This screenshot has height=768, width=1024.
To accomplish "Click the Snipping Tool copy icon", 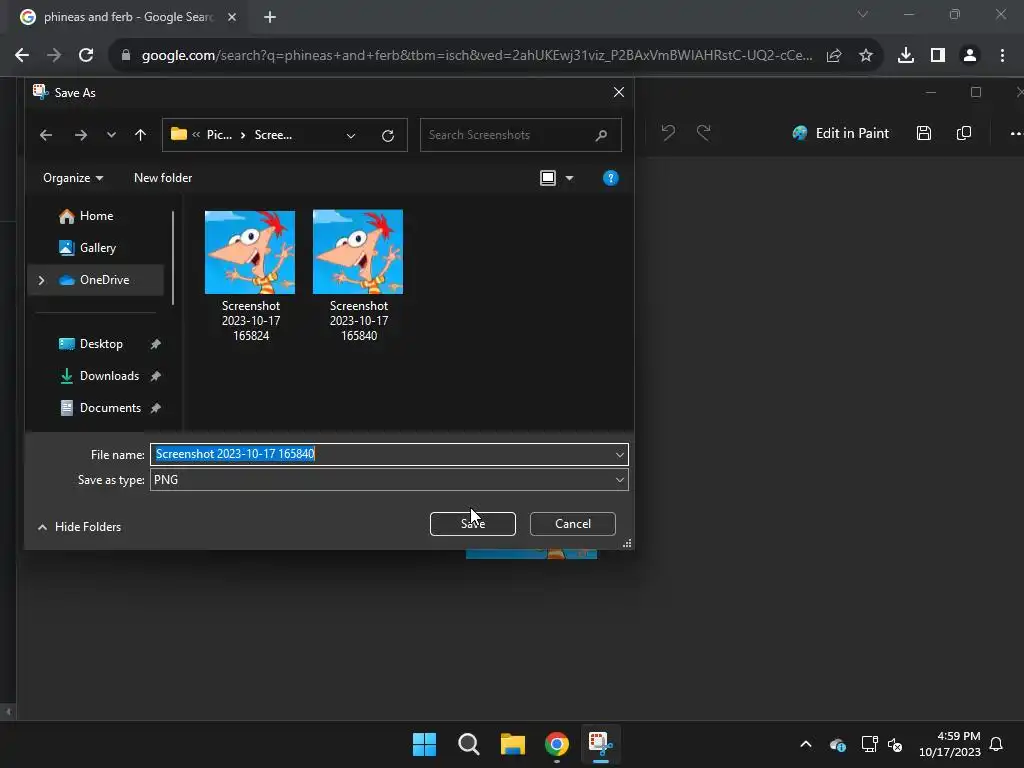I will point(964,133).
